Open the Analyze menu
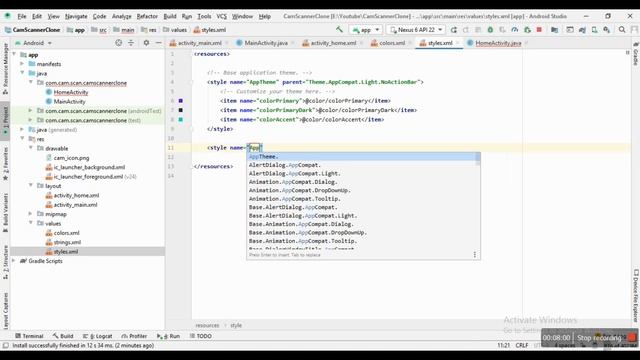 pos(122,16)
